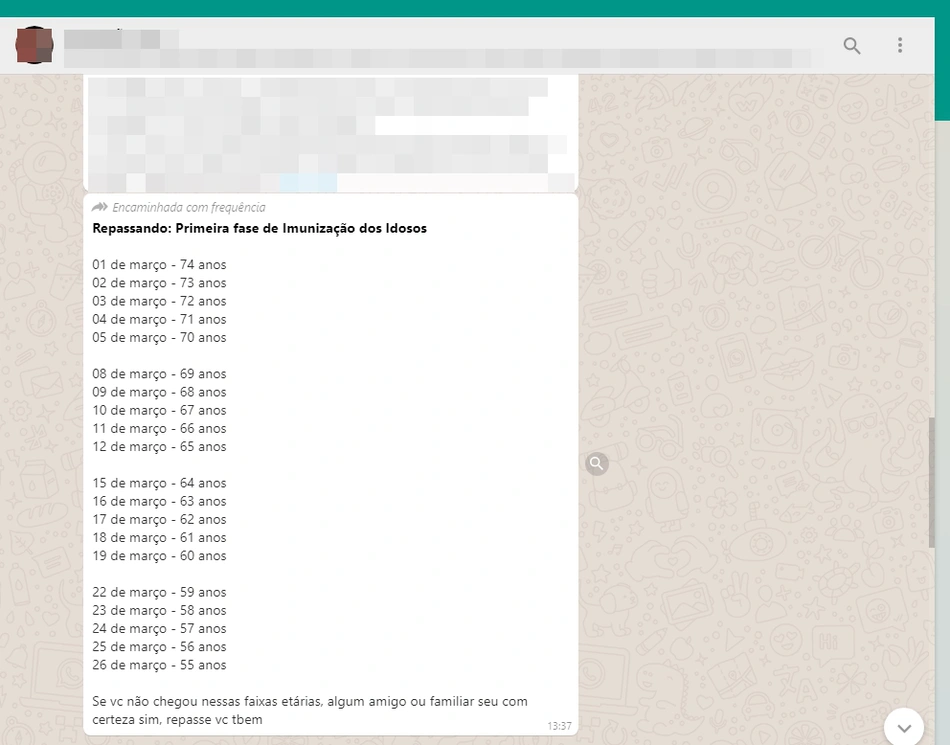Viewport: 950px width, 745px height.
Task: Click line '10 de março - 67 anos'
Action: click(x=159, y=410)
